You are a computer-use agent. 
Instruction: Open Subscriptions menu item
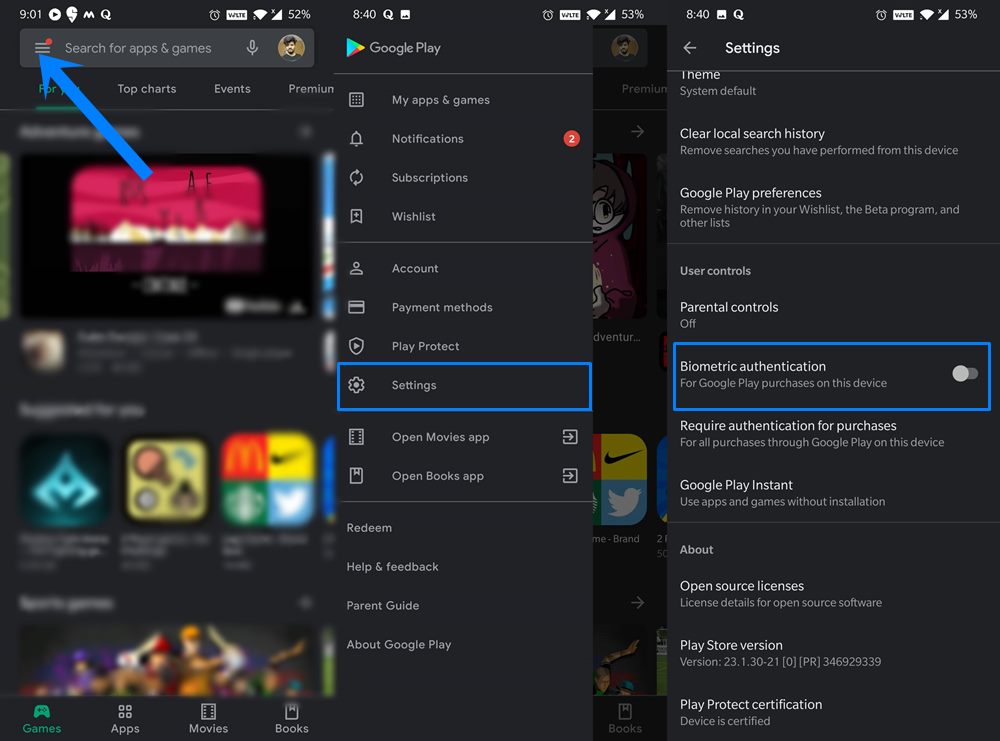(x=465, y=178)
